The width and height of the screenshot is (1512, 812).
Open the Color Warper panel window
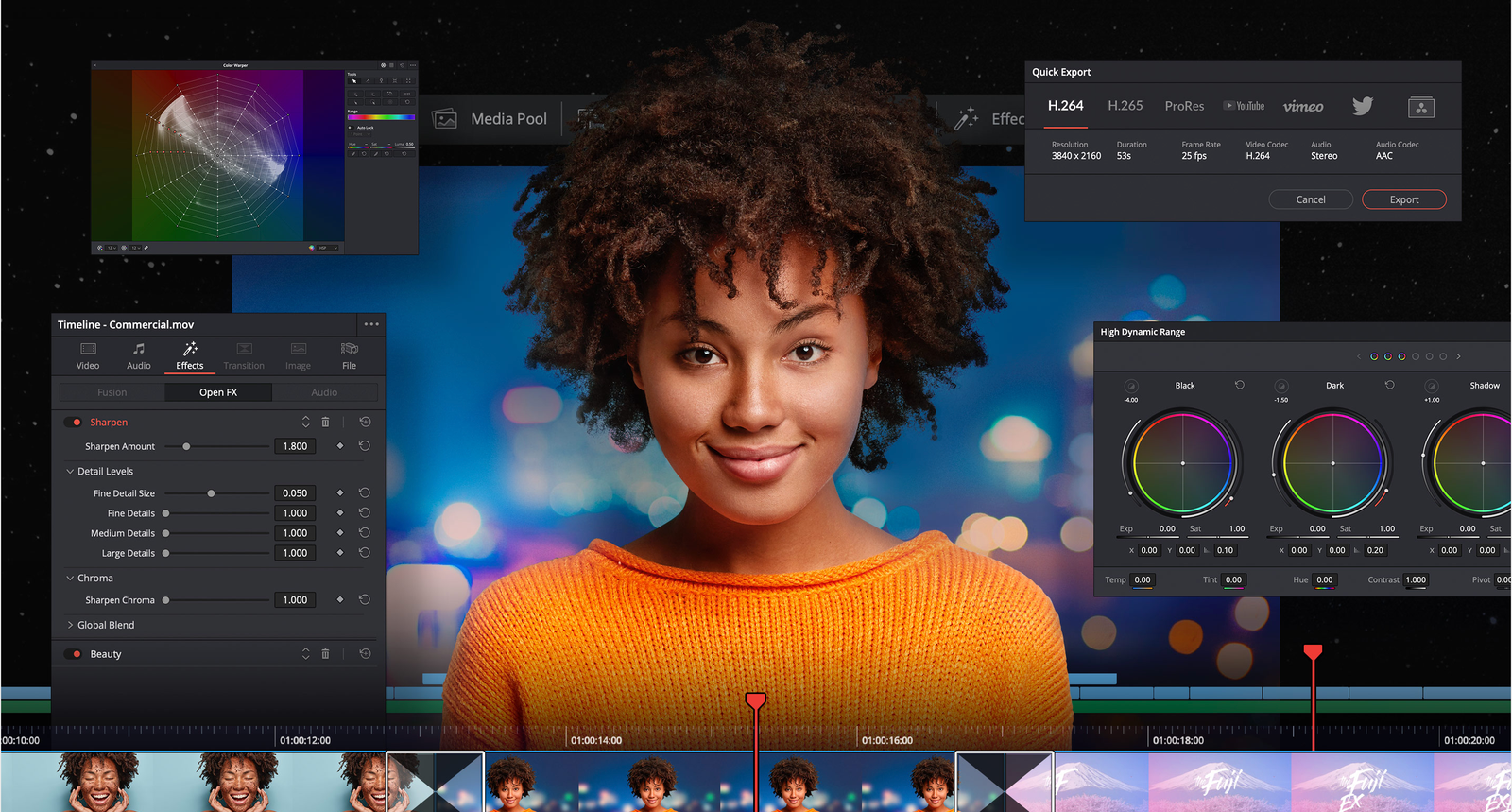[x=254, y=158]
